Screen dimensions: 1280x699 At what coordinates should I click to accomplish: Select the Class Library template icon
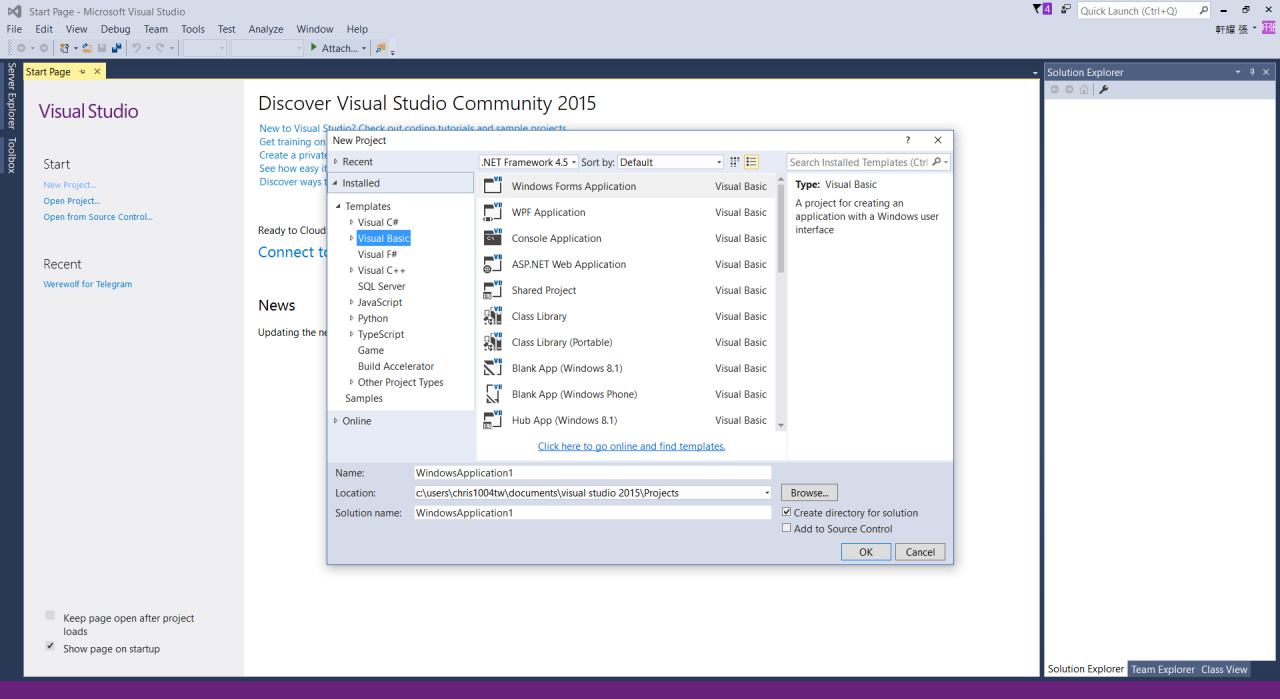(x=492, y=316)
